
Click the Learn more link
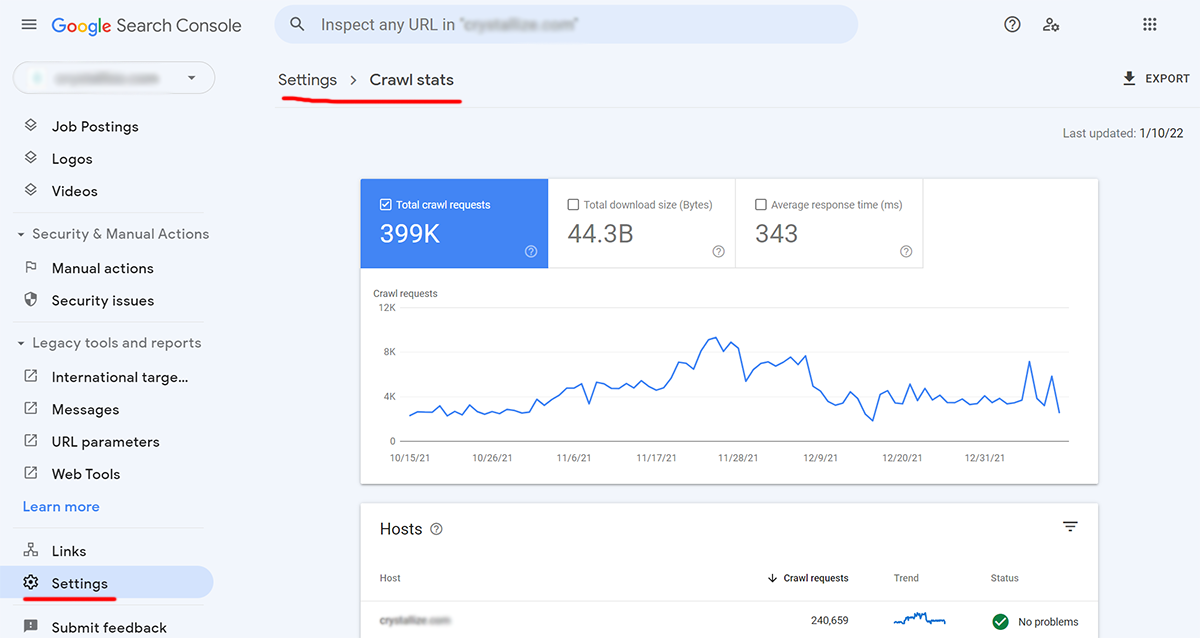[x=61, y=506]
